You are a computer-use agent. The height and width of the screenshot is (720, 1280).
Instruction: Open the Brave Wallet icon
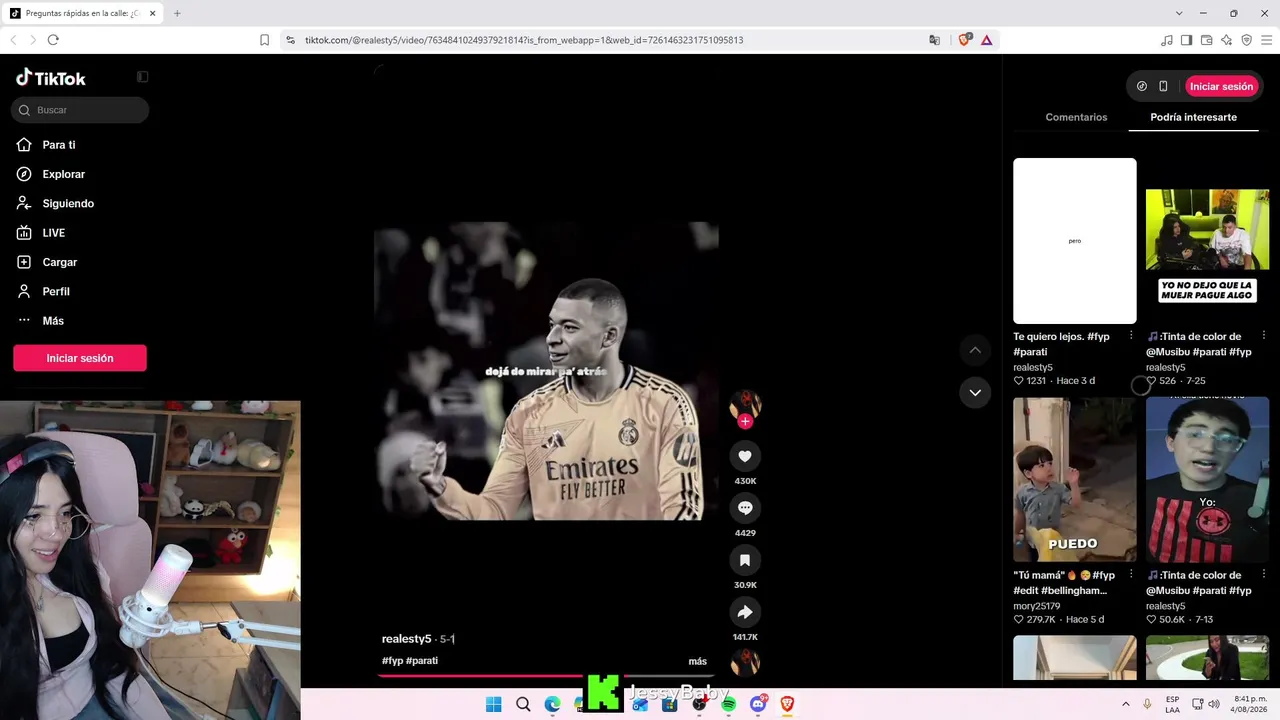(x=1206, y=40)
